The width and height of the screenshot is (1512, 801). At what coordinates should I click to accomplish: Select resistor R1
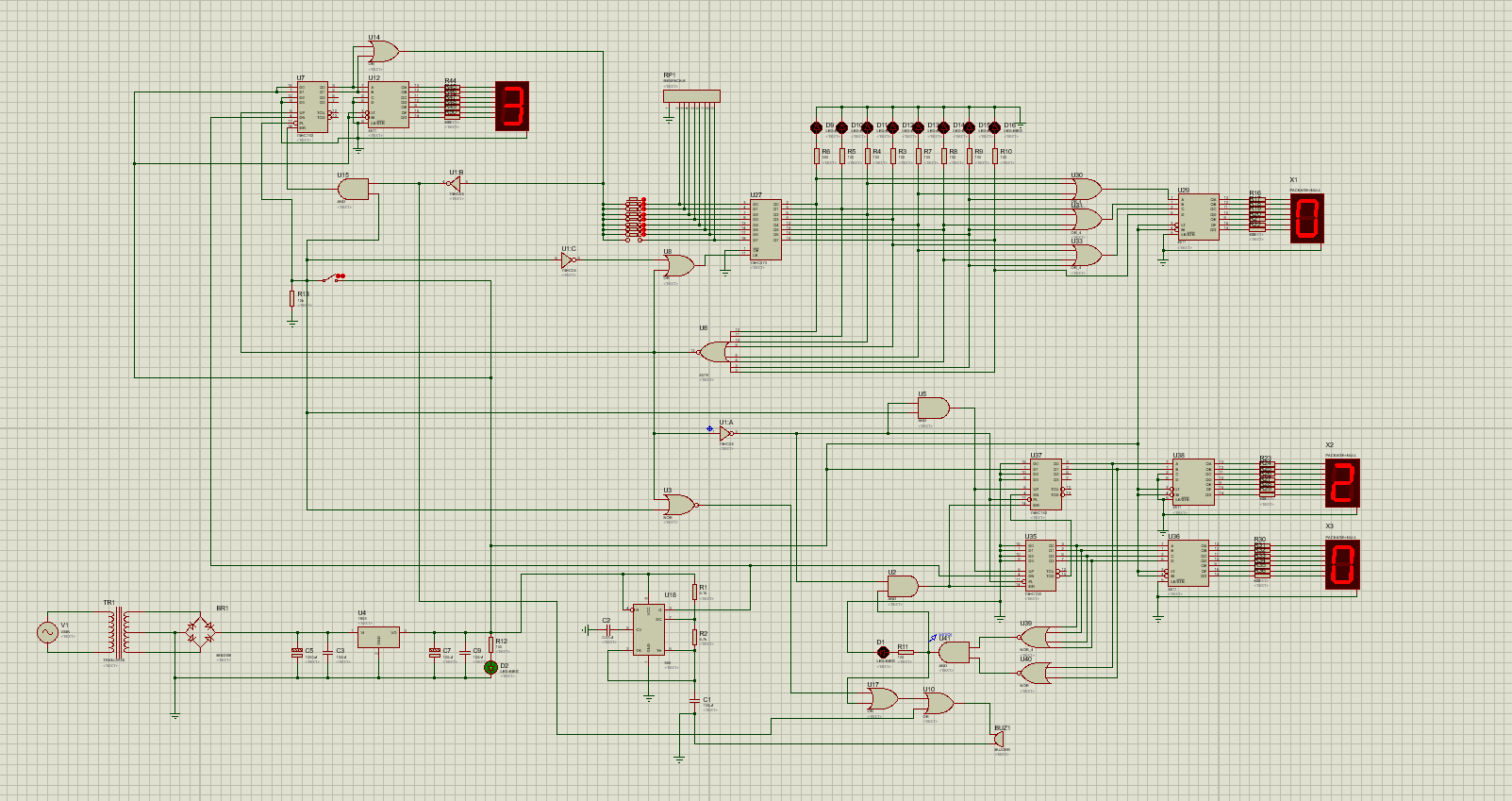(x=694, y=592)
